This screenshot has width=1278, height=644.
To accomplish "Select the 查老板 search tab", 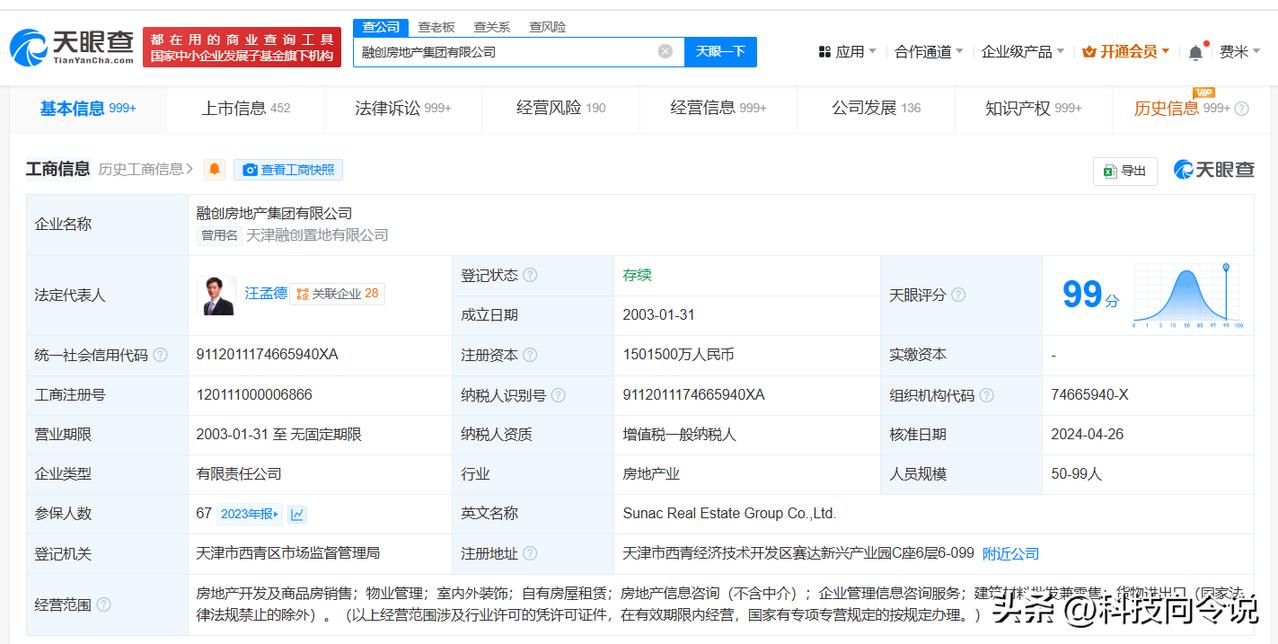I will [436, 27].
